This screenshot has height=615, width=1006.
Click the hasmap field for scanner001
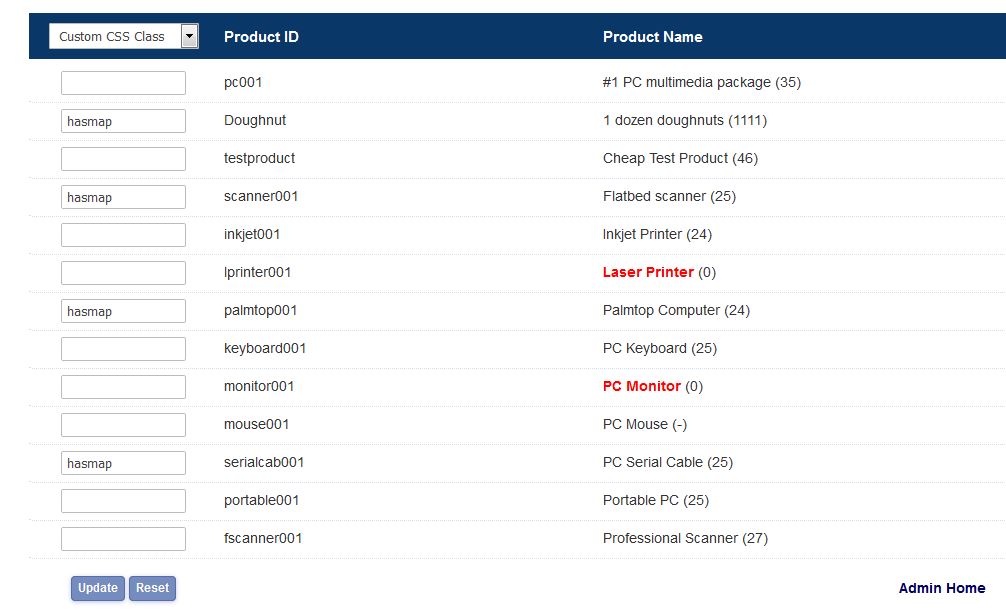point(123,197)
